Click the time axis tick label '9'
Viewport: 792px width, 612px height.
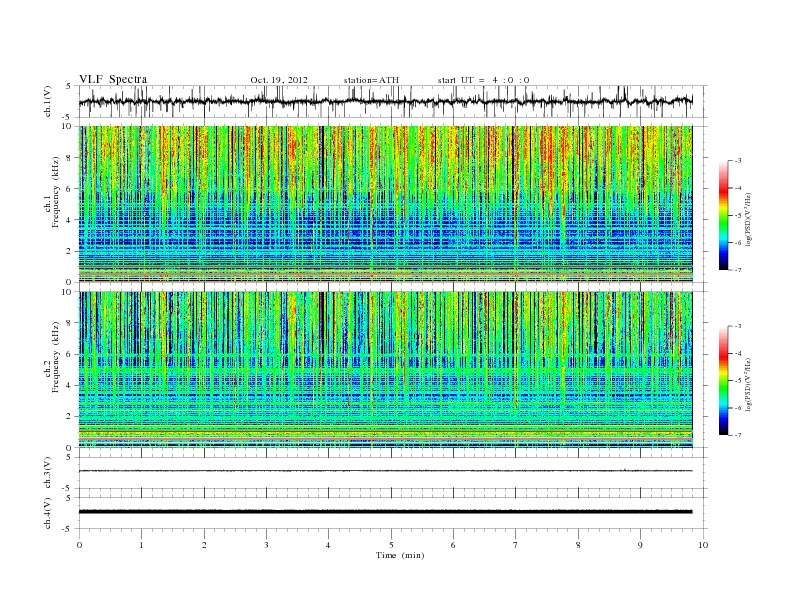[x=640, y=545]
